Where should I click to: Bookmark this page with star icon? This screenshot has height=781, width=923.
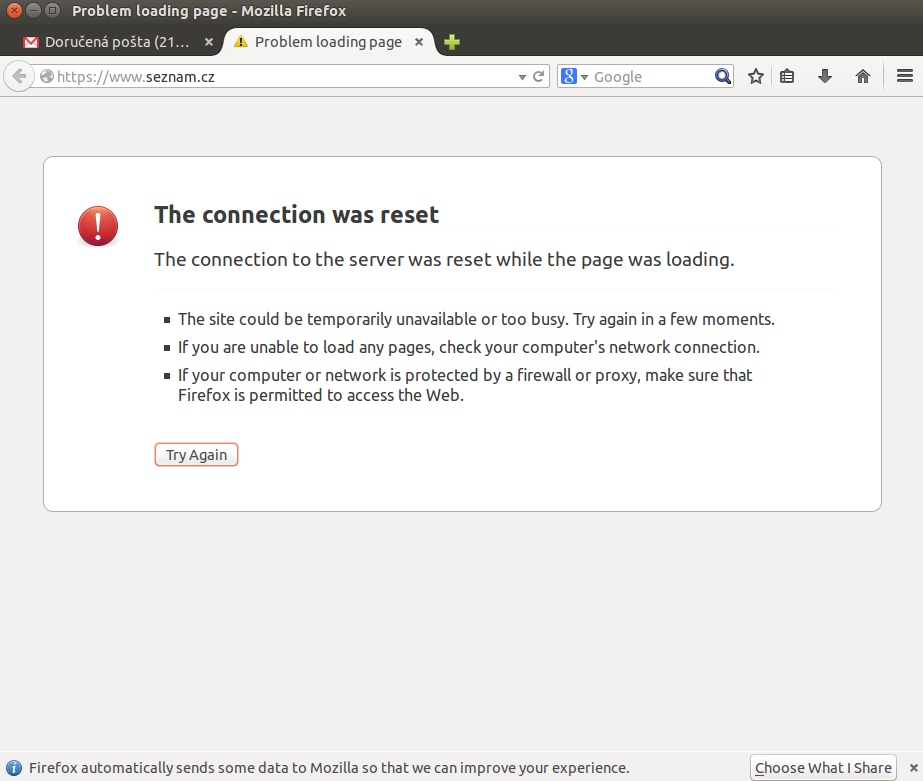756,77
